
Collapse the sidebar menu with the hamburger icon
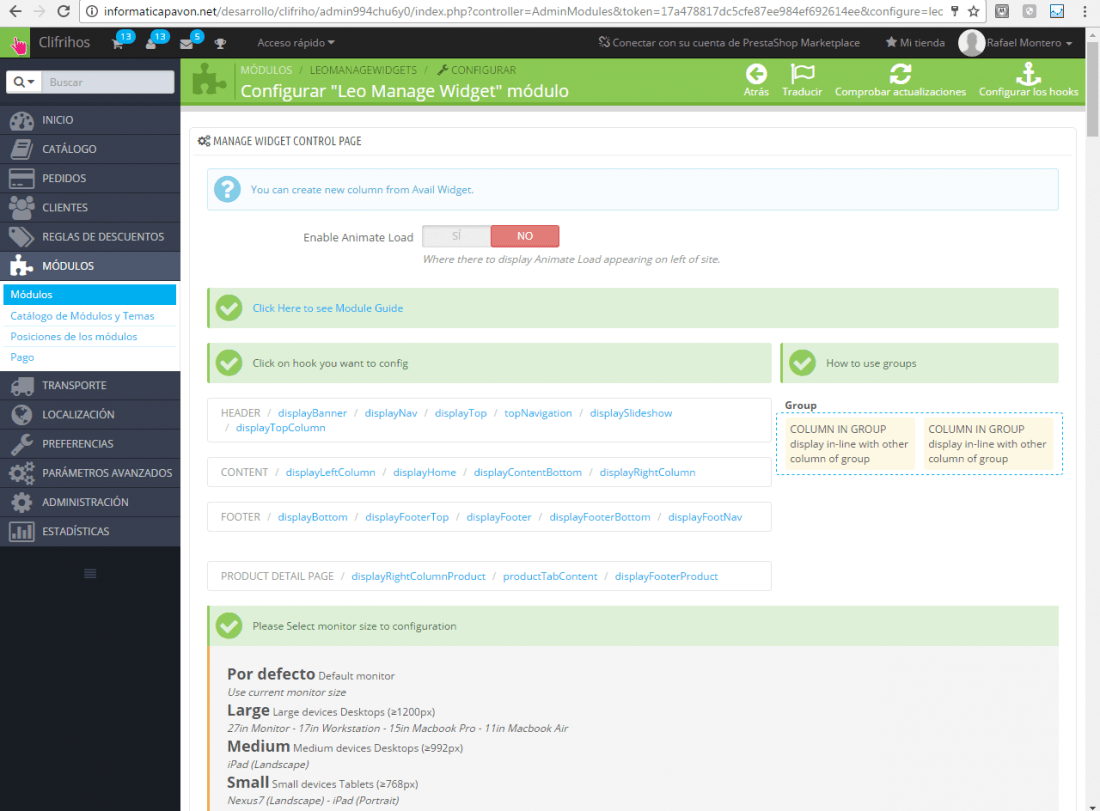(90, 574)
